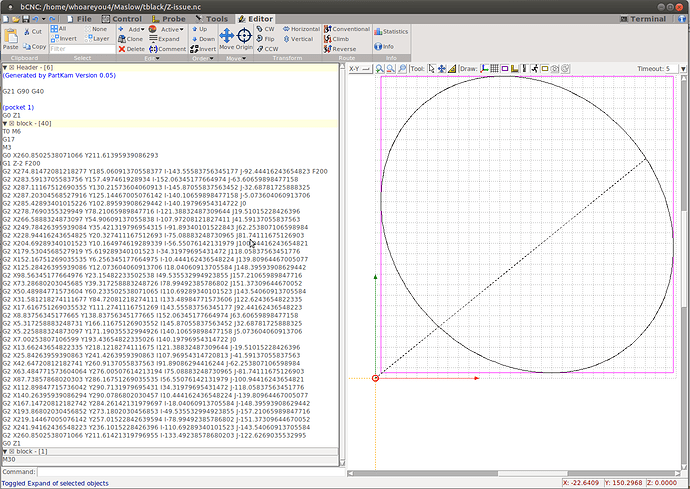Delete the selected block
Screen dimensions: 690x489
[131, 49]
